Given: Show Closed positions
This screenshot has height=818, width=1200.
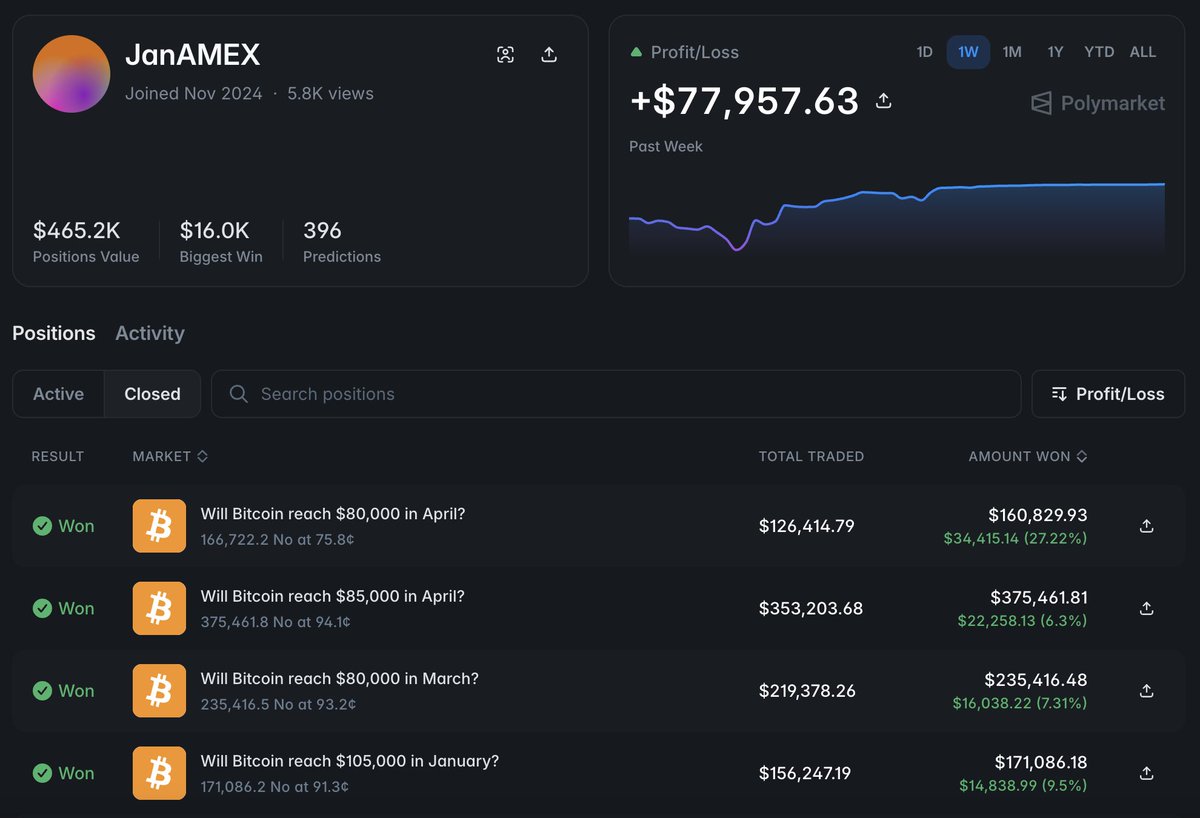Looking at the screenshot, I should [152, 394].
